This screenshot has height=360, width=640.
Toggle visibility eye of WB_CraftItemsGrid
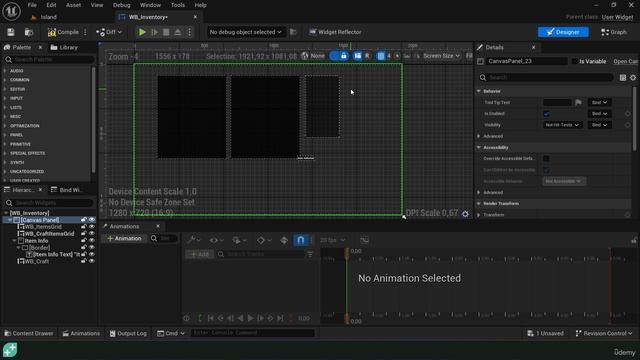[x=92, y=234]
